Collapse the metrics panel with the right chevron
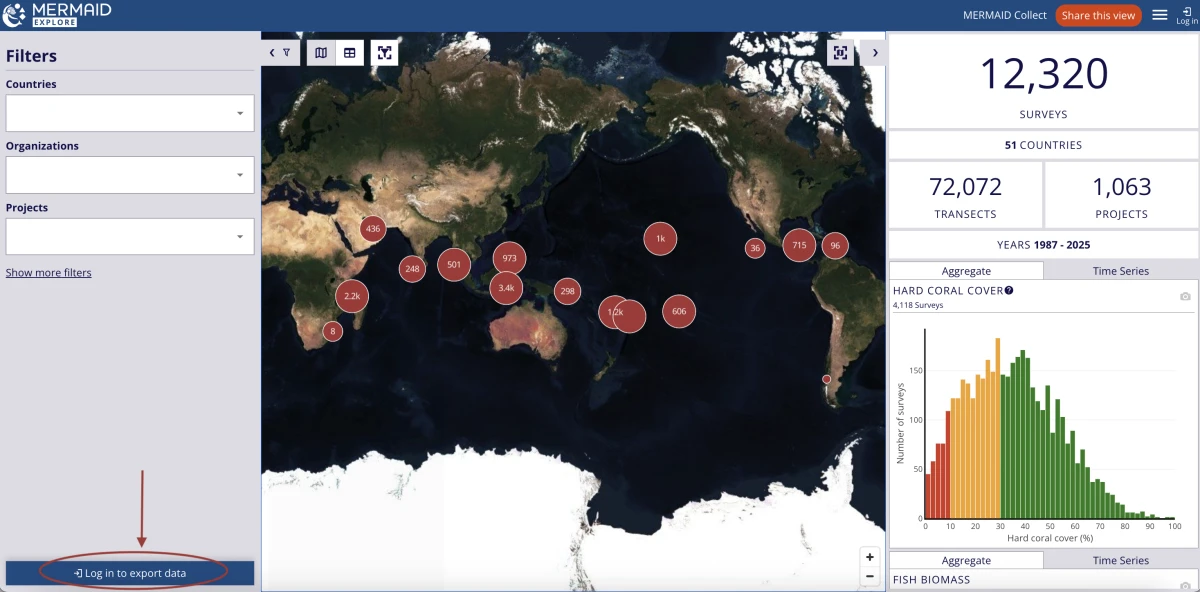Viewport: 1200px width, 592px height. pos(875,53)
